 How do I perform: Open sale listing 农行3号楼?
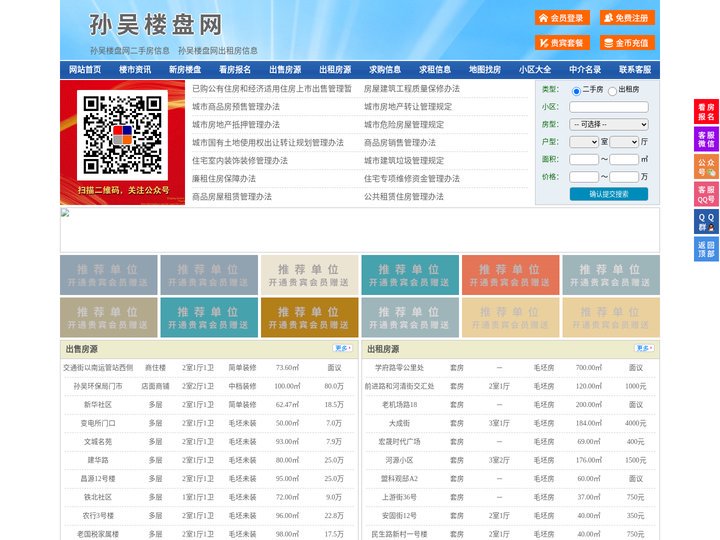point(98,516)
